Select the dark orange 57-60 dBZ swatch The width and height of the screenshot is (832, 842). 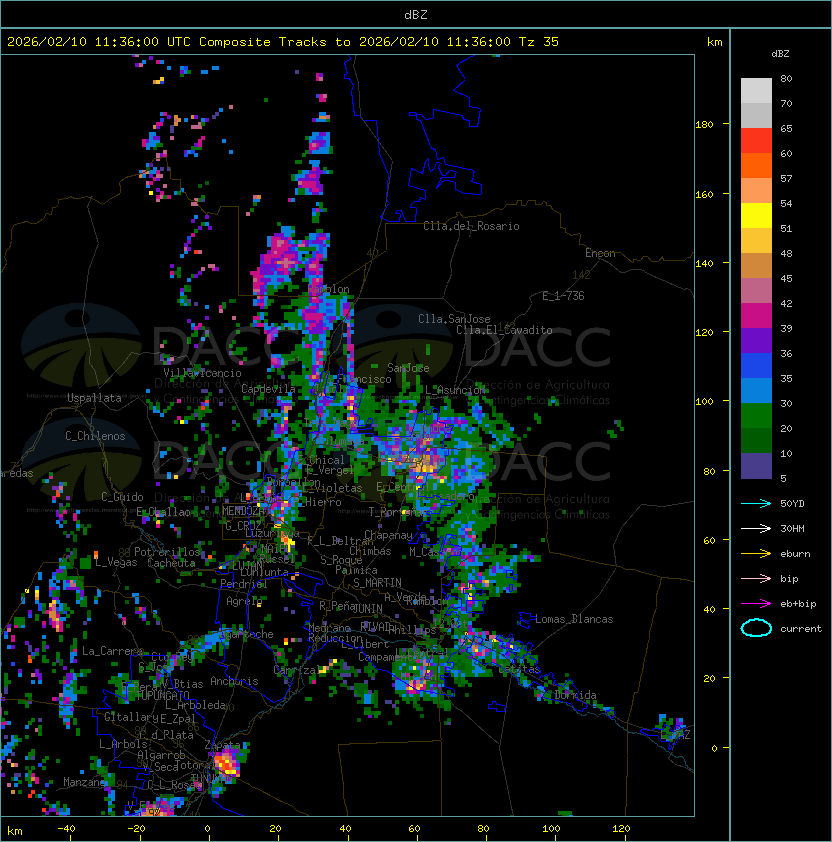coord(756,166)
